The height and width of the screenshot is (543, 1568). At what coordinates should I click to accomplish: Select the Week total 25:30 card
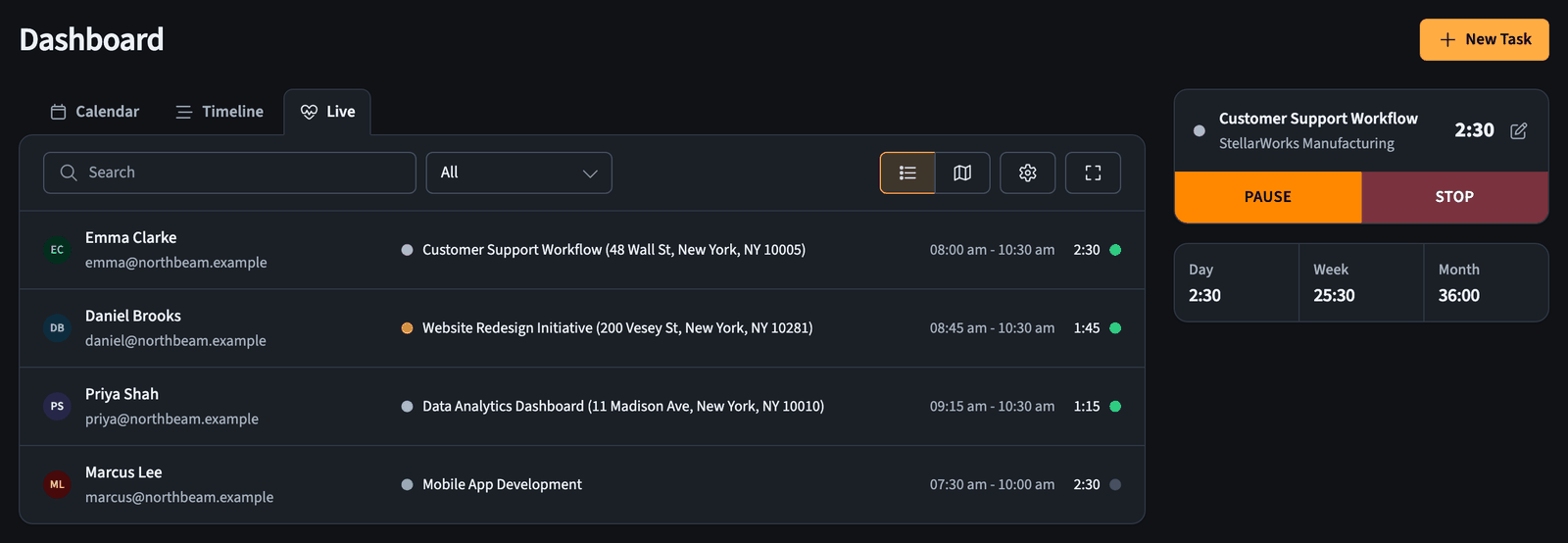pyautogui.click(x=1361, y=283)
